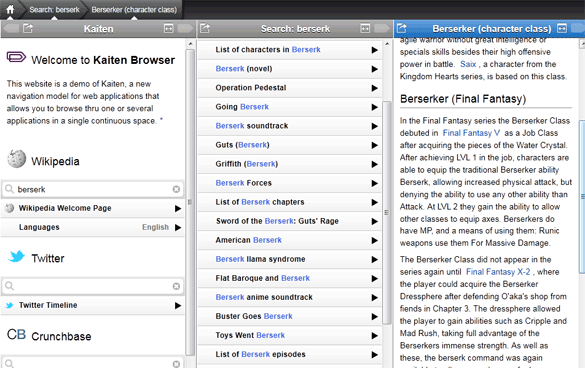The image size is (585, 368).
Task: Open the Languages English option
Action: (x=93, y=227)
